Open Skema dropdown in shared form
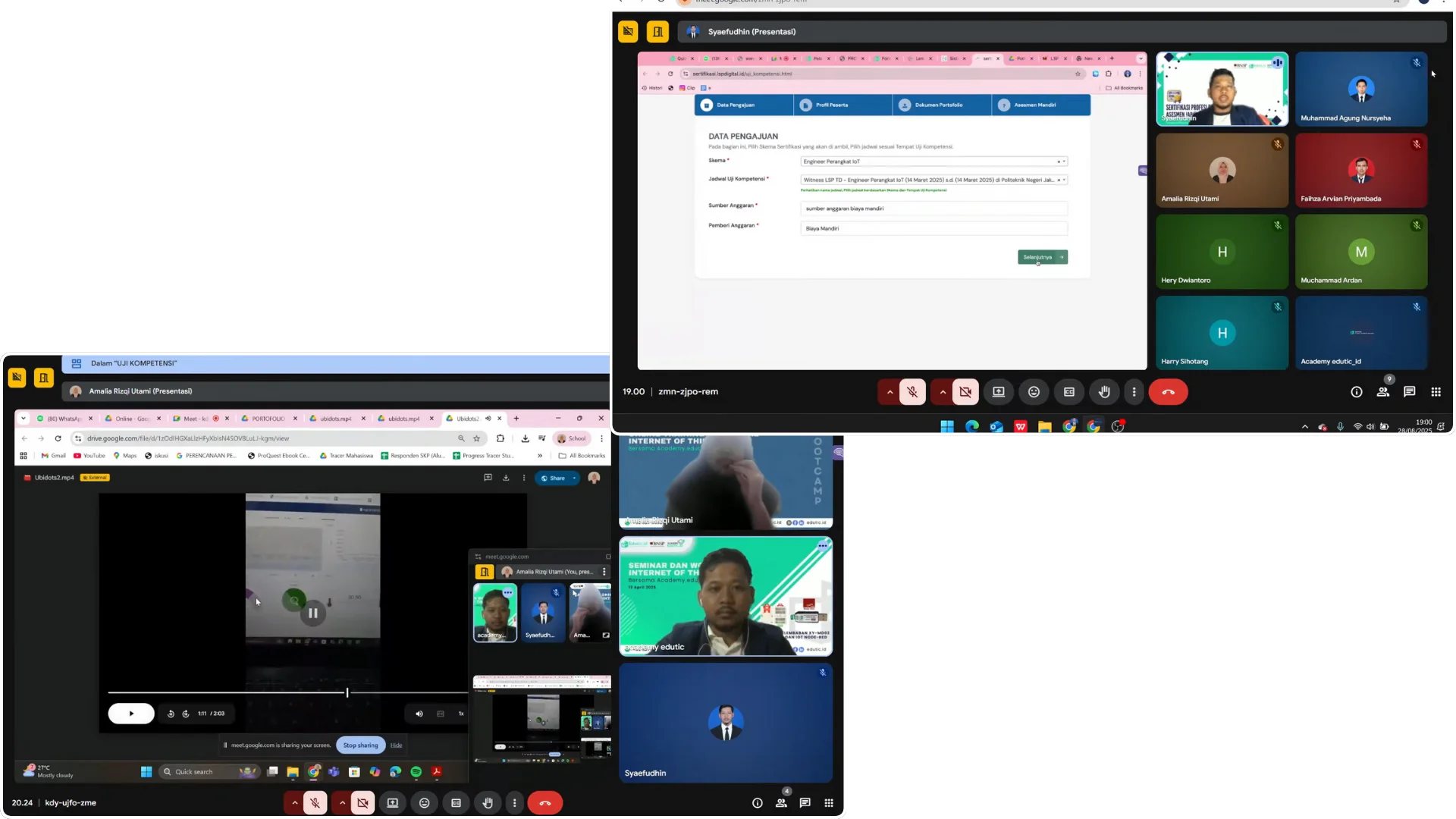Viewport: 1456px width, 819px height. [934, 162]
